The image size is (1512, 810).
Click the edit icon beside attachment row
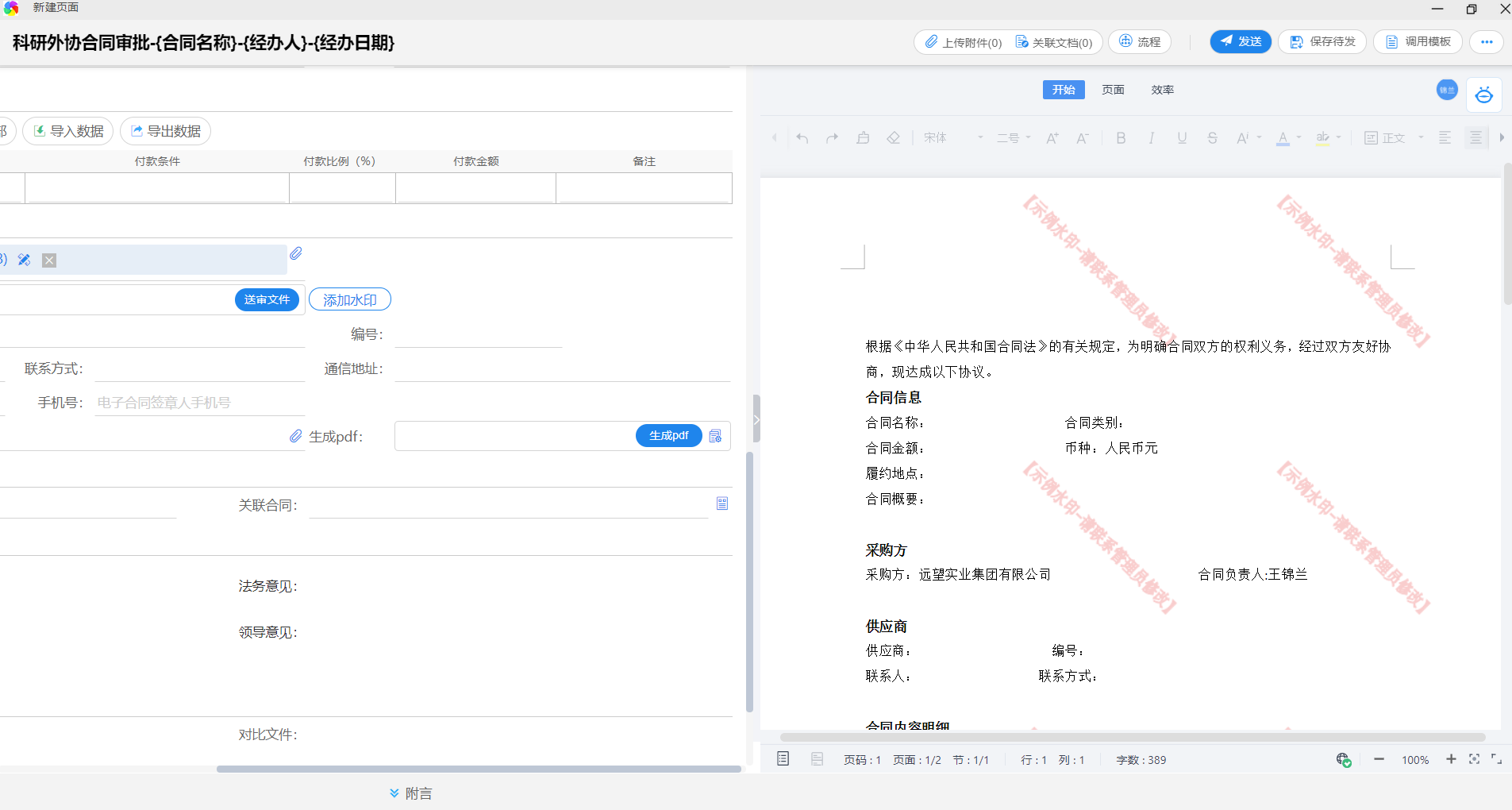point(24,260)
